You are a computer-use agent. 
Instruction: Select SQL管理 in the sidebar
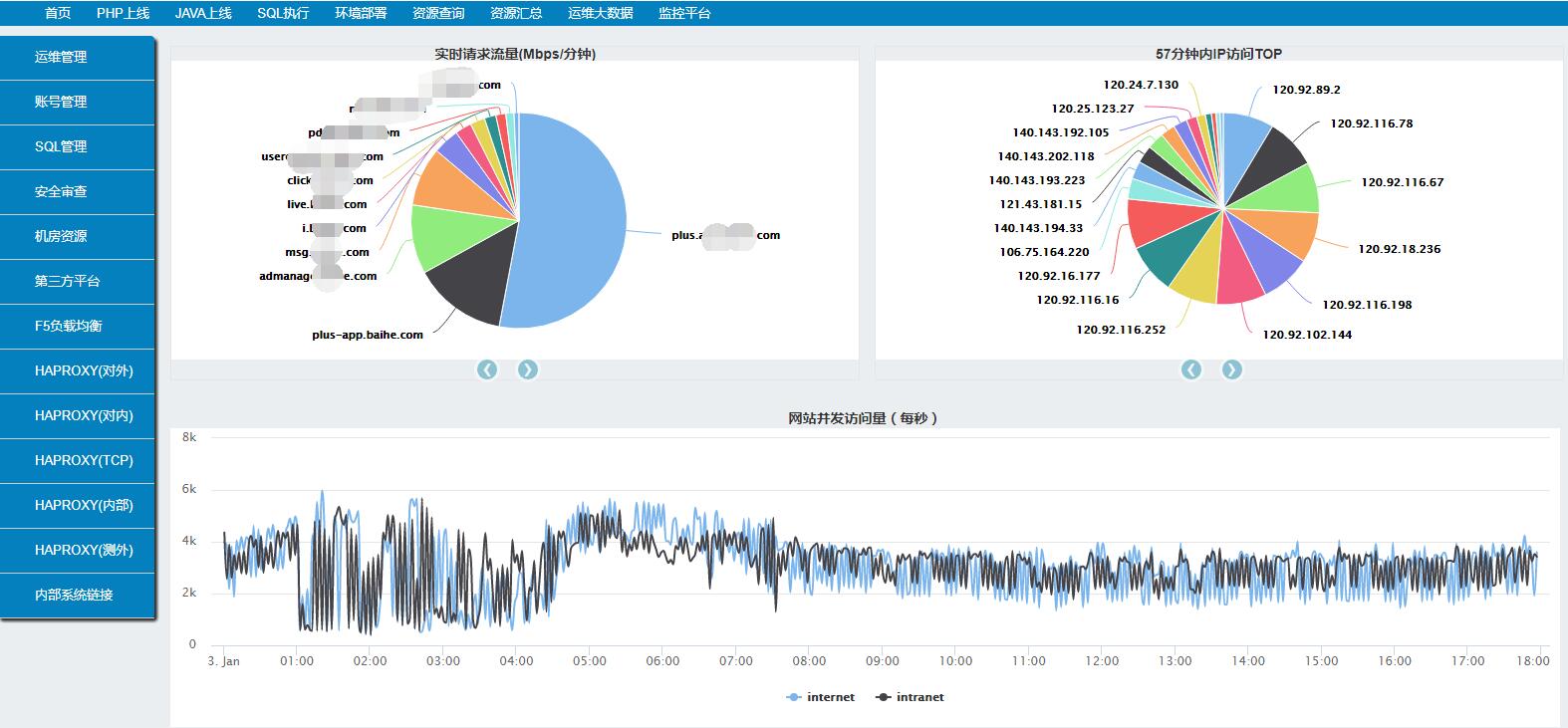pyautogui.click(x=78, y=147)
